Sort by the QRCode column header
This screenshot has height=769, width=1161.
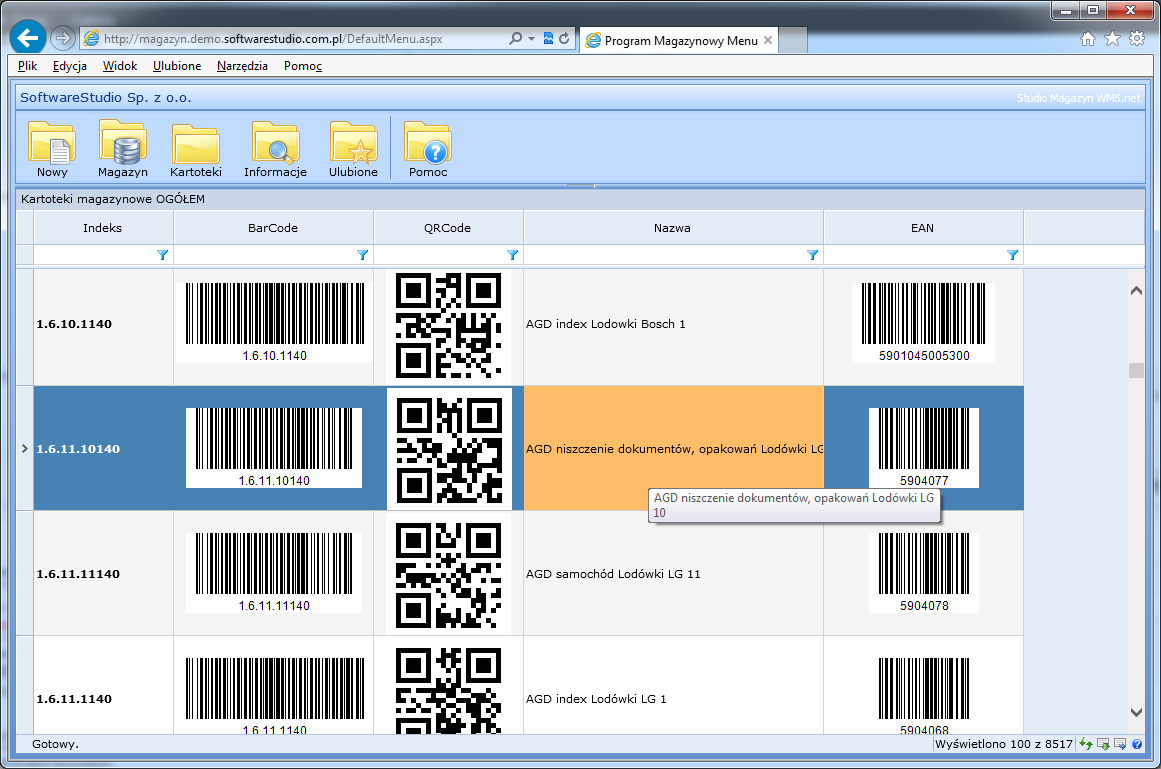(448, 228)
